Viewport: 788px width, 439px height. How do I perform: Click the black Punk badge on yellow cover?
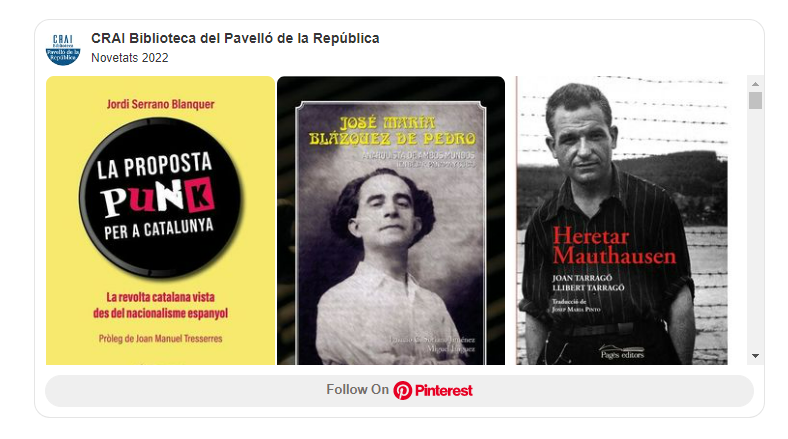(160, 198)
